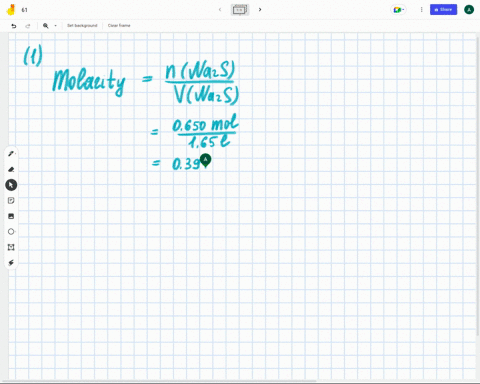480x384 pixels.
Task: Open the more options three-dot menu
Action: click(x=421, y=10)
